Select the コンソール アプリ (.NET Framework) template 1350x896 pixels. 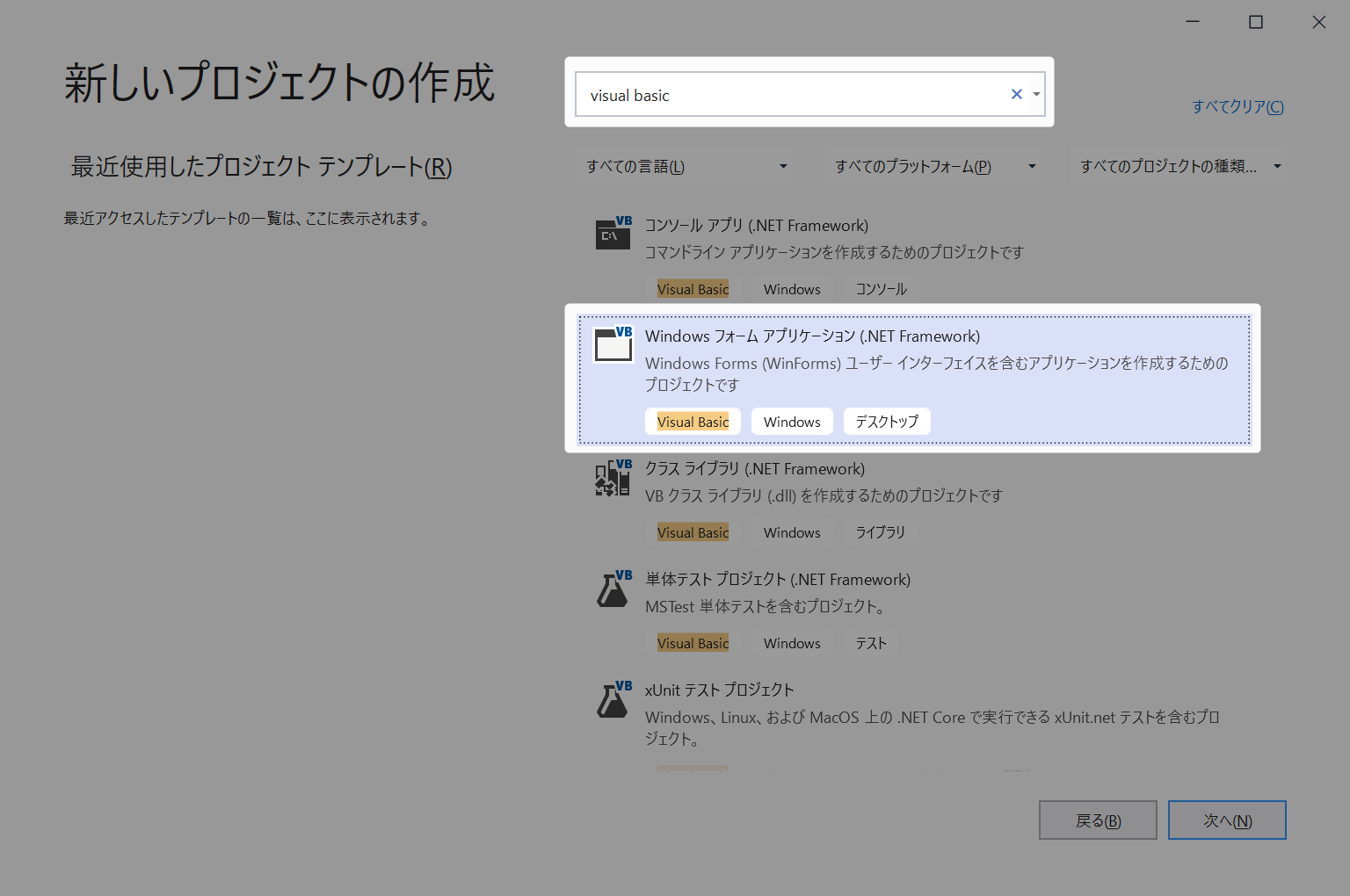tap(915, 257)
